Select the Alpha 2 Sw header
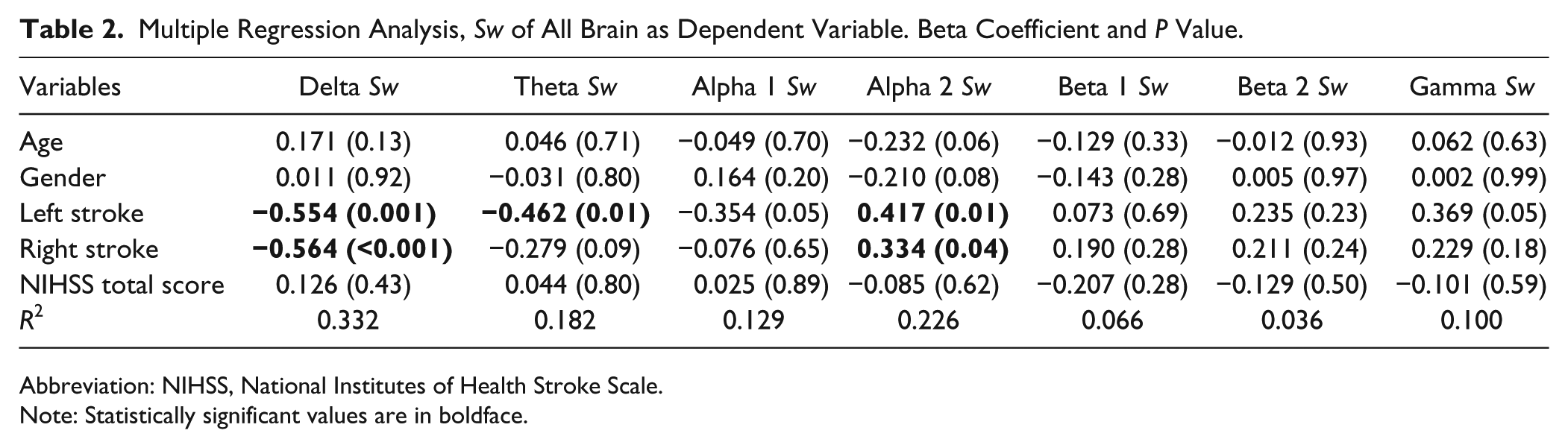The image size is (1568, 448). pos(928,87)
